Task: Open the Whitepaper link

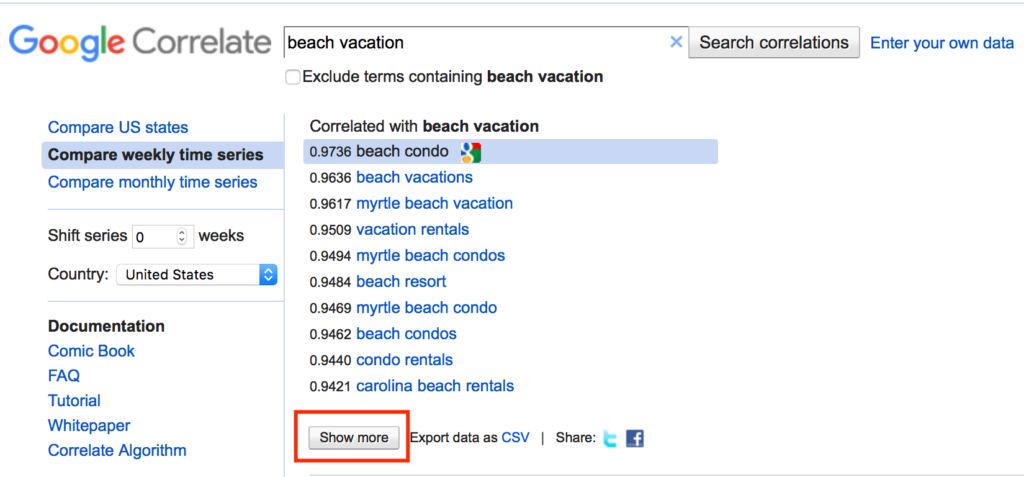Action: pos(89,426)
